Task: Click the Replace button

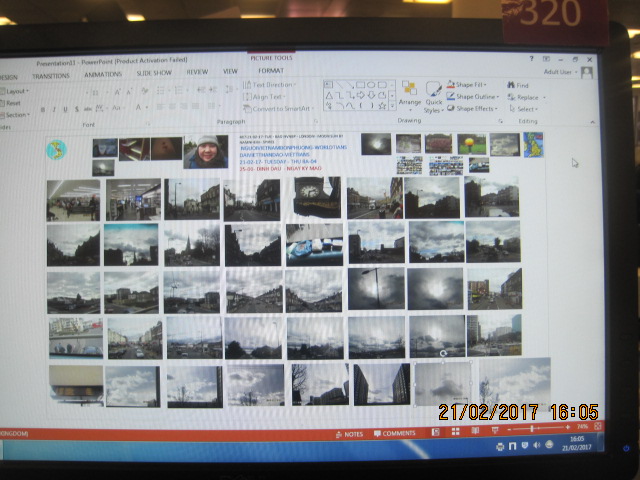Action: pos(526,97)
